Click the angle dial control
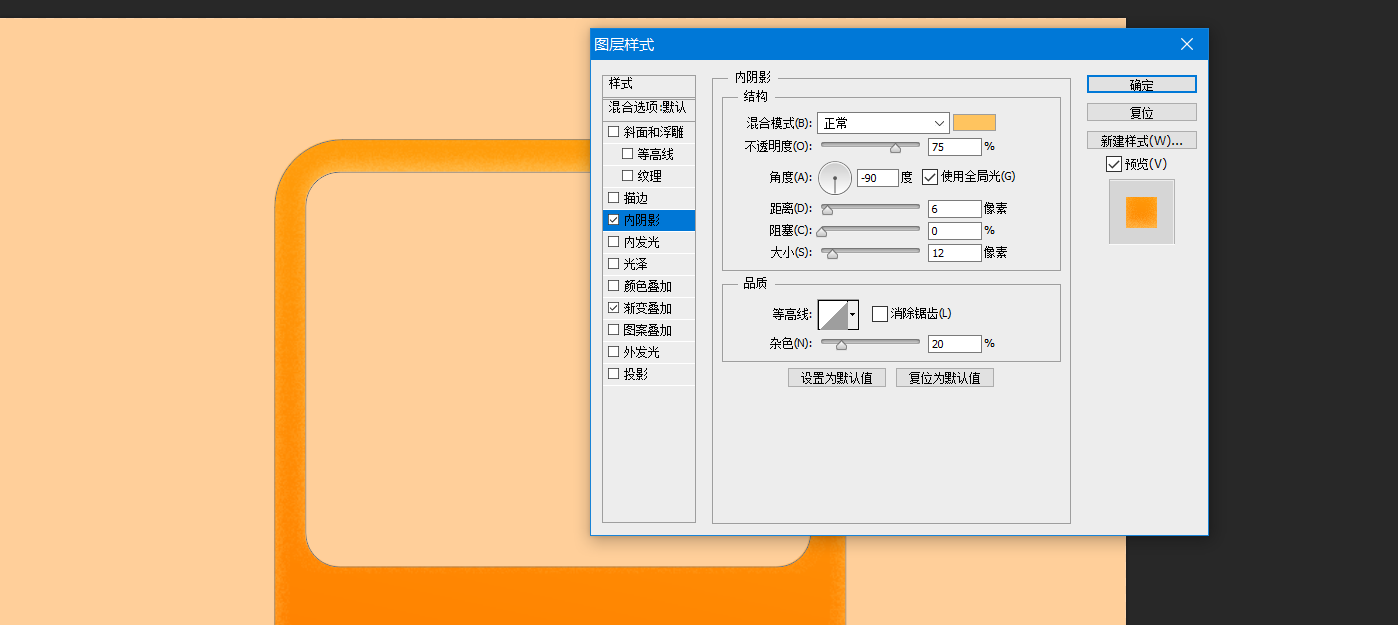This screenshot has width=1398, height=625. click(x=835, y=178)
